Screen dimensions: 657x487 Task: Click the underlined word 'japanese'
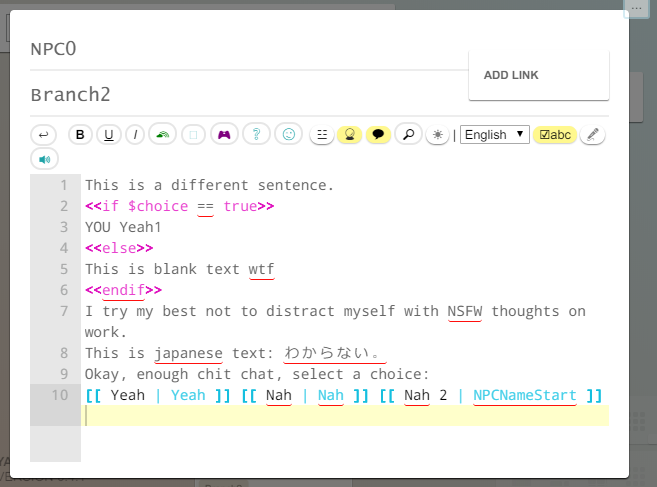click(x=188, y=353)
